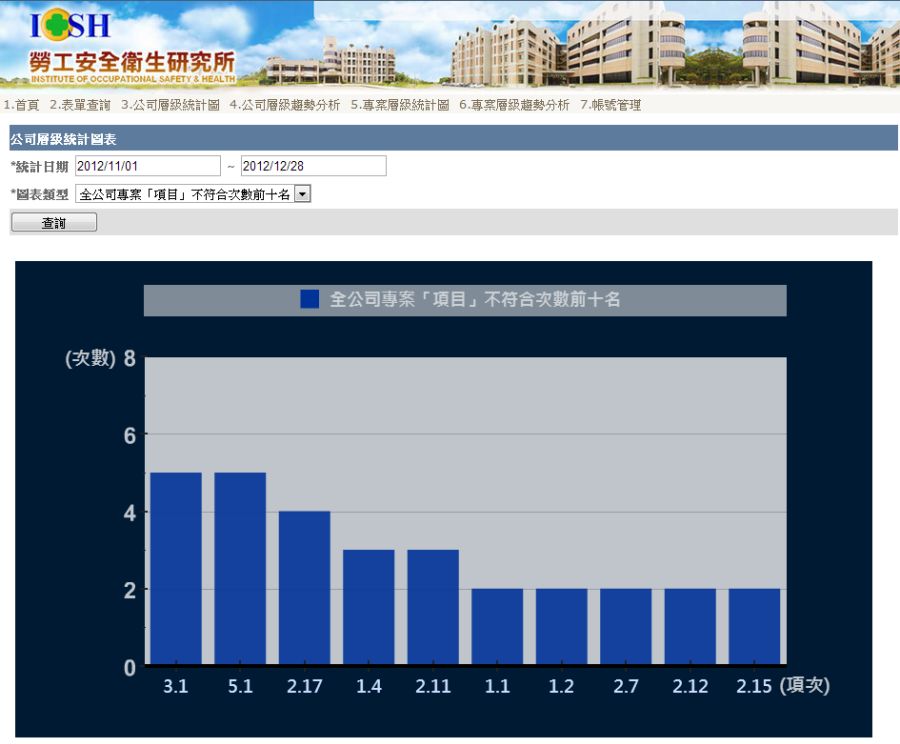Open 公司層級統計圖 menu item
This screenshot has height=744, width=900.
[170, 105]
